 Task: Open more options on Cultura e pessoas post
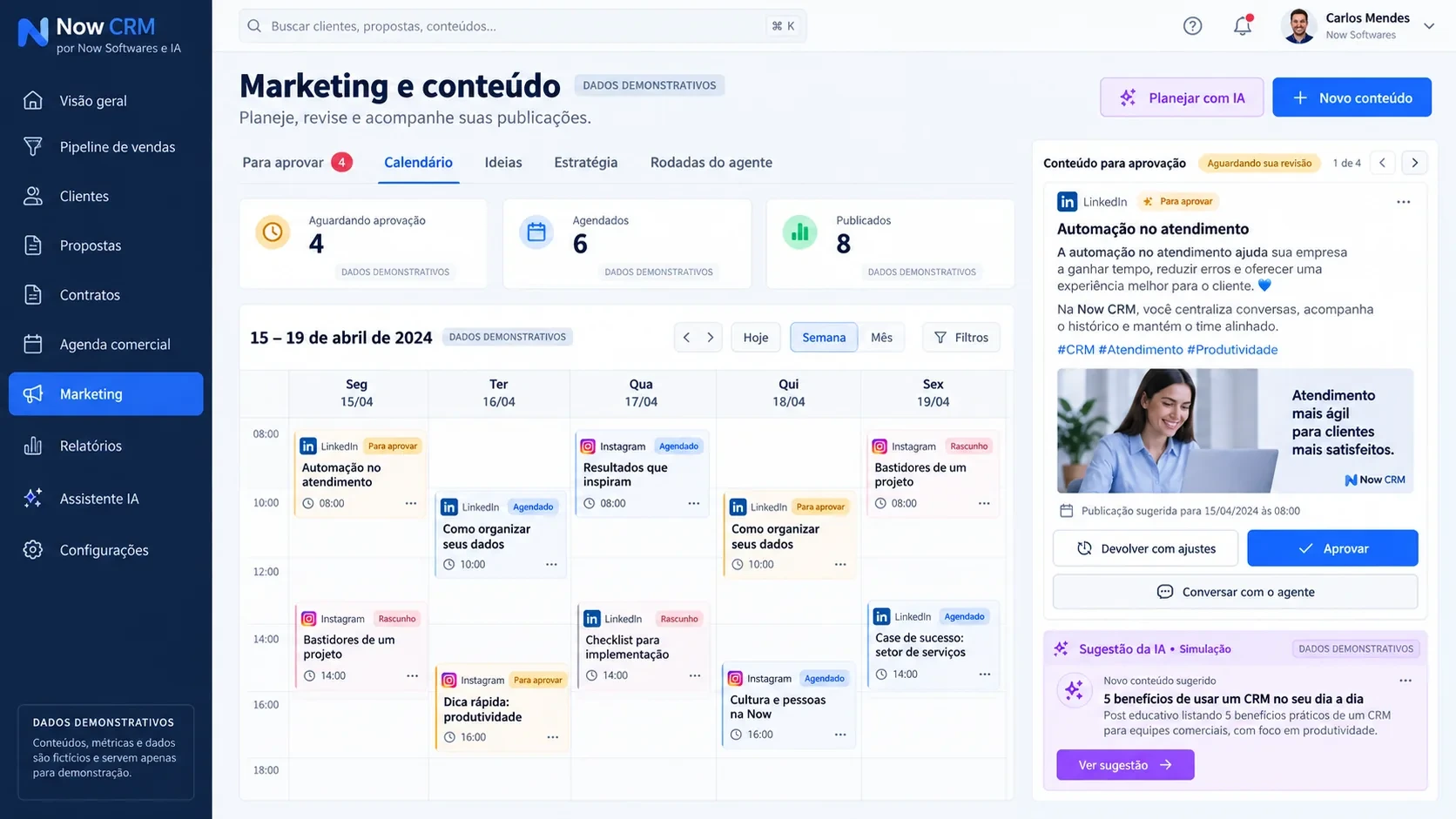(840, 735)
